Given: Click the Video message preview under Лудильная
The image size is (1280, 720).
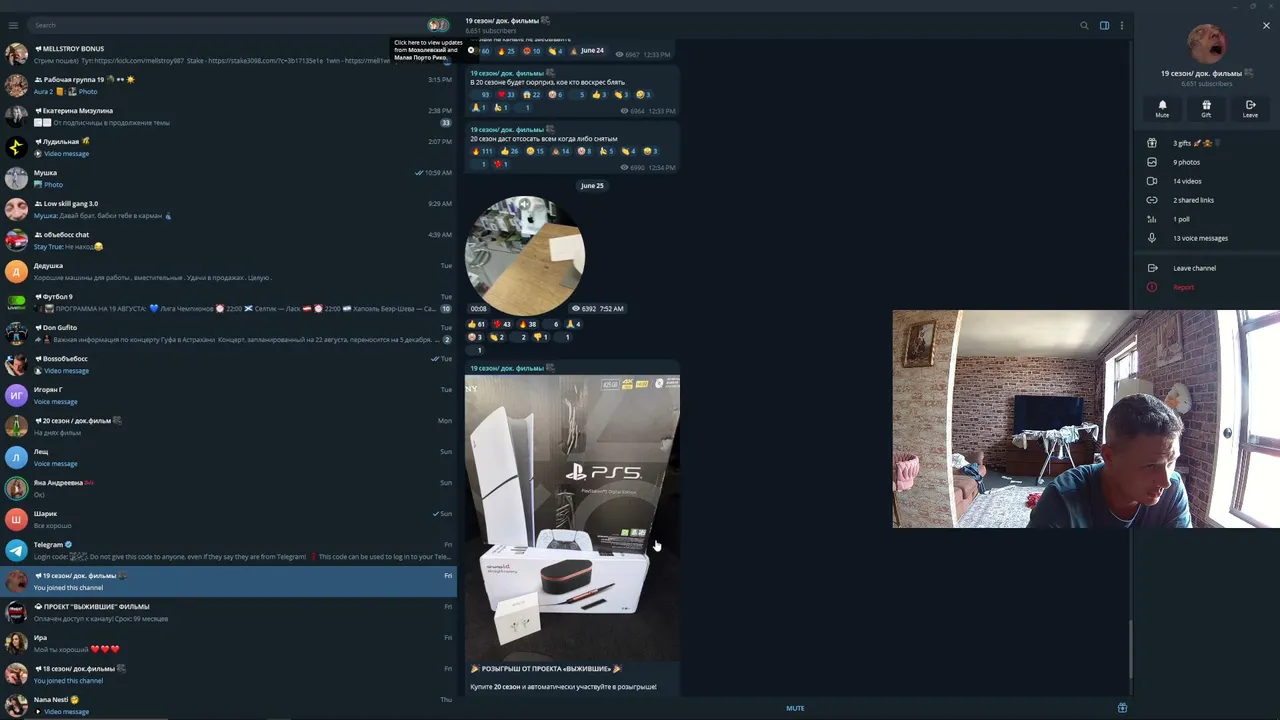Looking at the screenshot, I should [66, 154].
